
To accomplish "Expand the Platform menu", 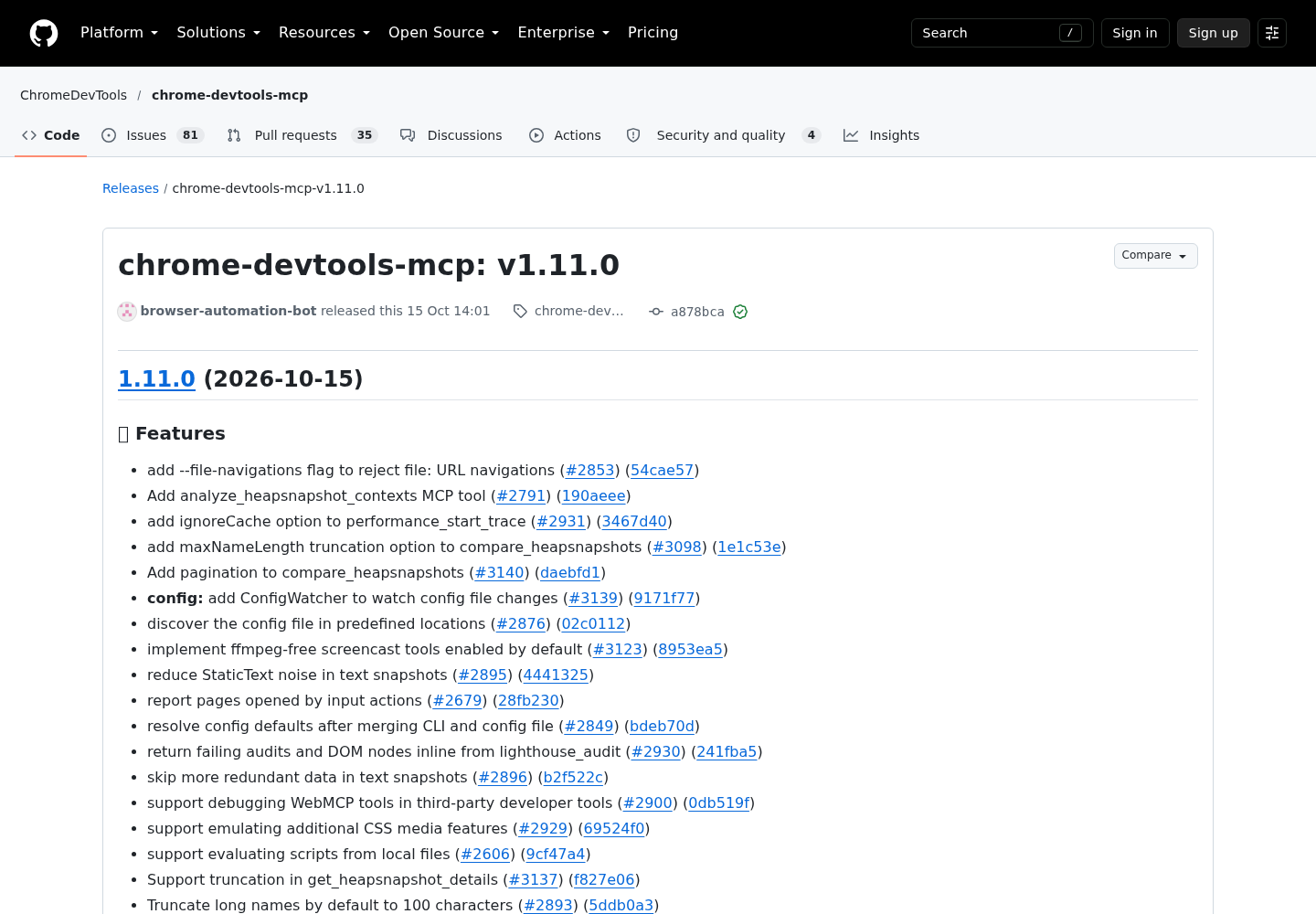I will pyautogui.click(x=119, y=33).
